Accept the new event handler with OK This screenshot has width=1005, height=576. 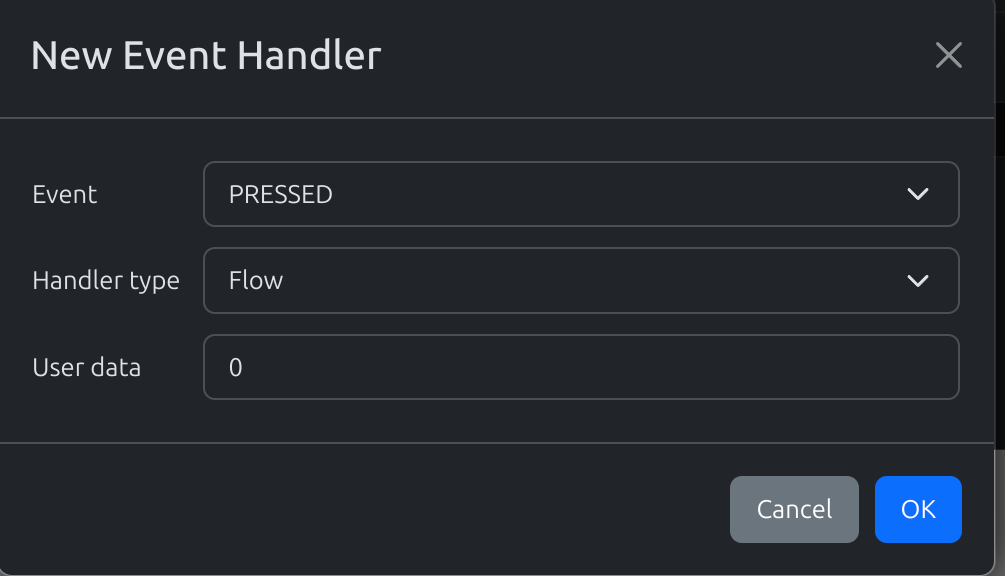click(x=917, y=509)
